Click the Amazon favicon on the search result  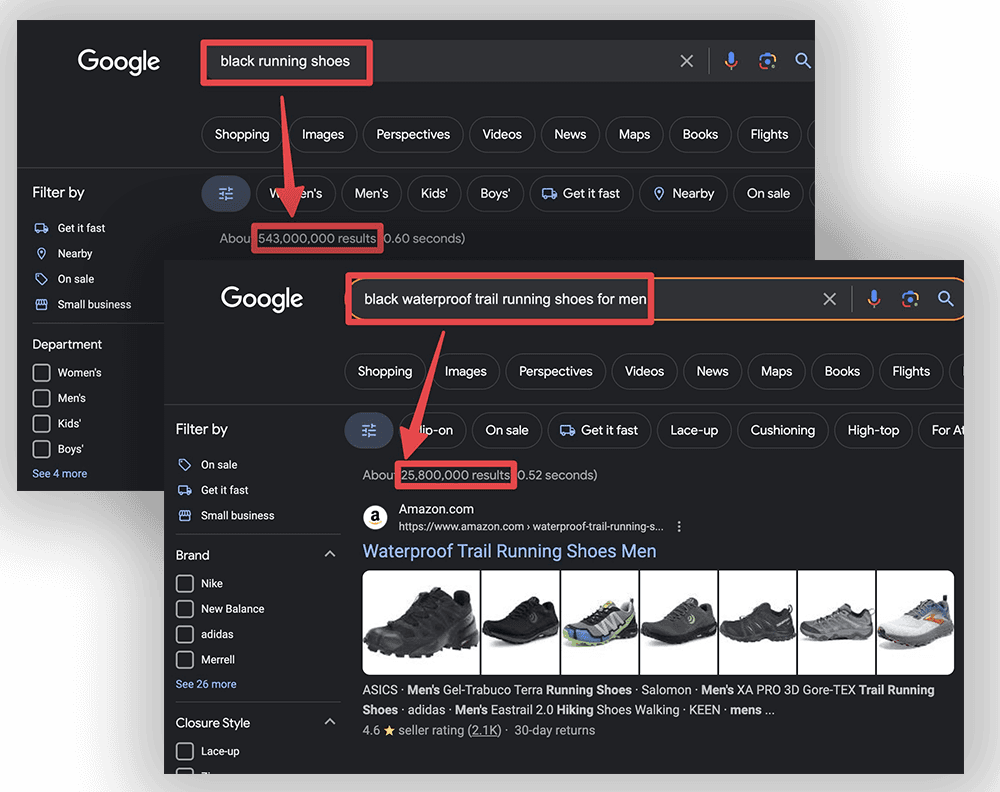(x=375, y=517)
